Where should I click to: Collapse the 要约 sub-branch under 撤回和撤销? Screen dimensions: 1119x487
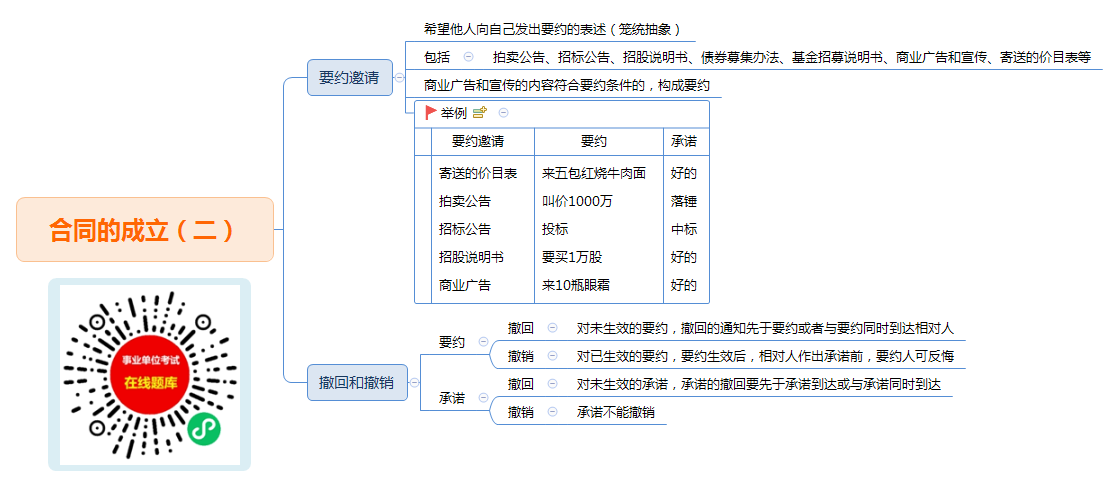click(483, 342)
